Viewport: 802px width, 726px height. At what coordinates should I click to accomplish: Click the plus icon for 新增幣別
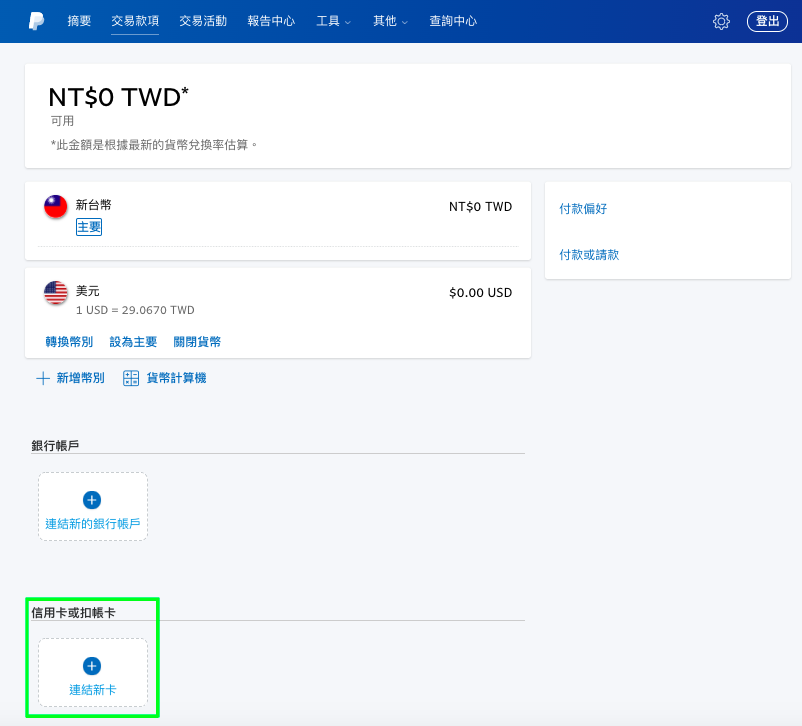43,378
